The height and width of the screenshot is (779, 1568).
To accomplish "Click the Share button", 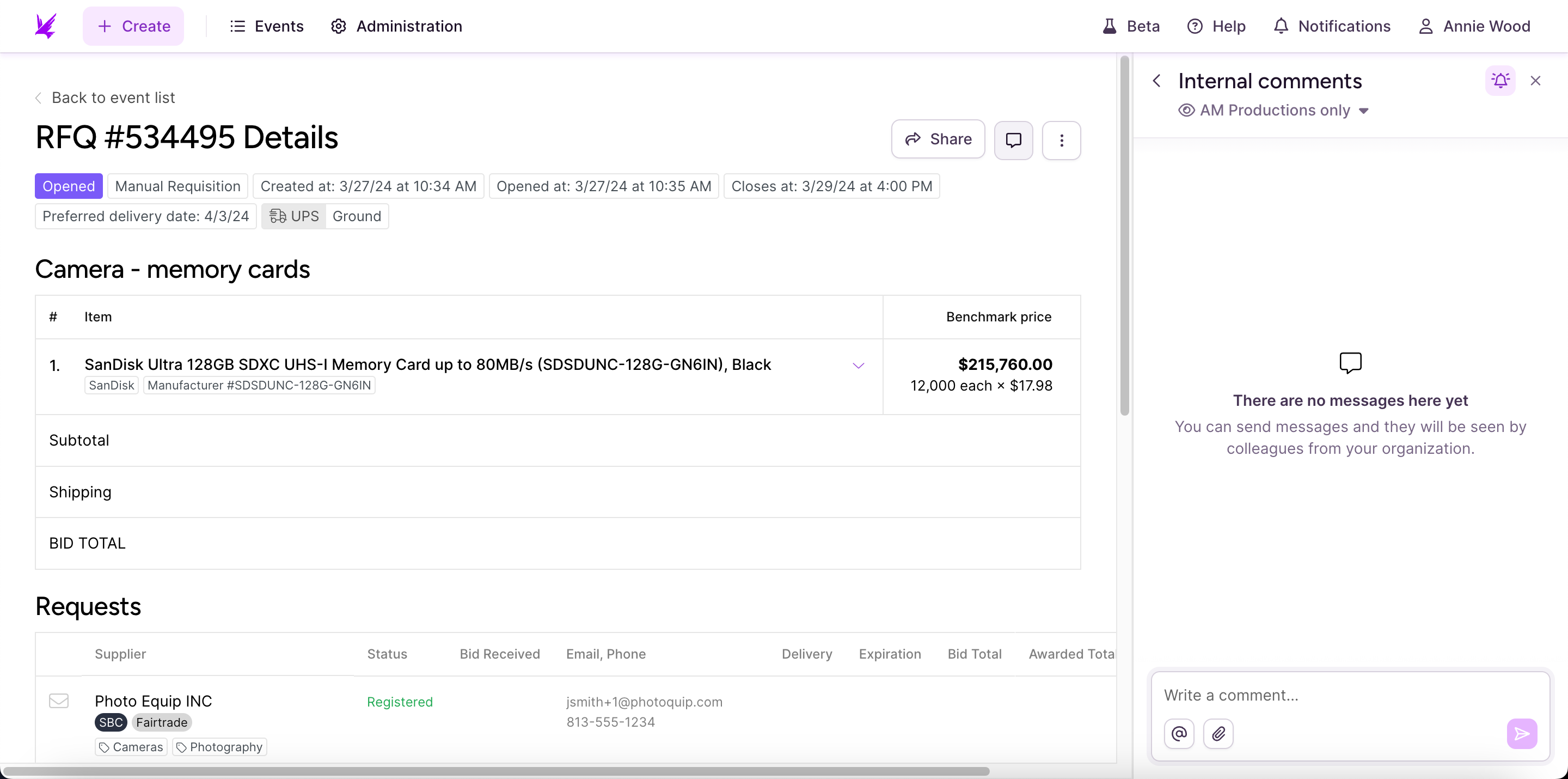I will [938, 139].
